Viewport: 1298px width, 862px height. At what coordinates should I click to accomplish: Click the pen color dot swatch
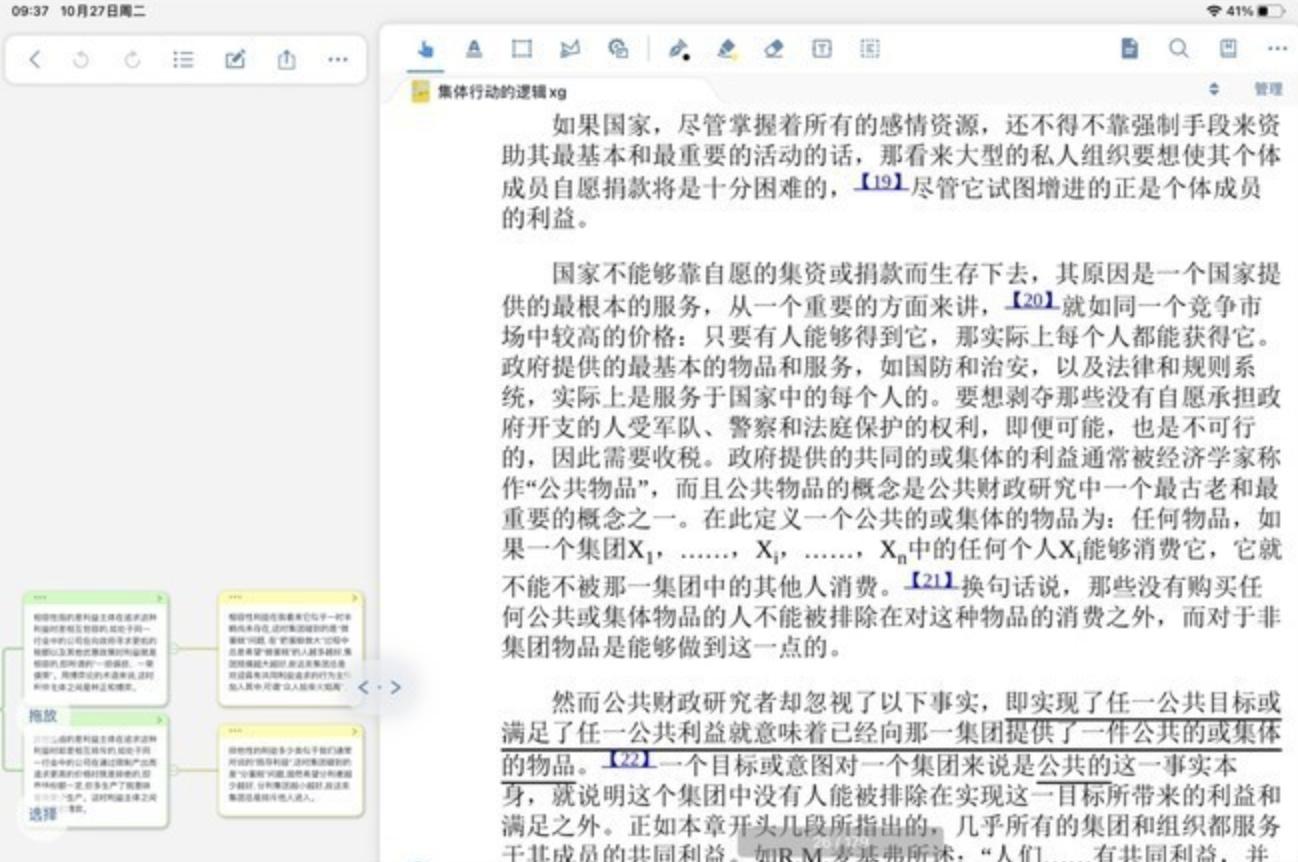[x=686, y=57]
